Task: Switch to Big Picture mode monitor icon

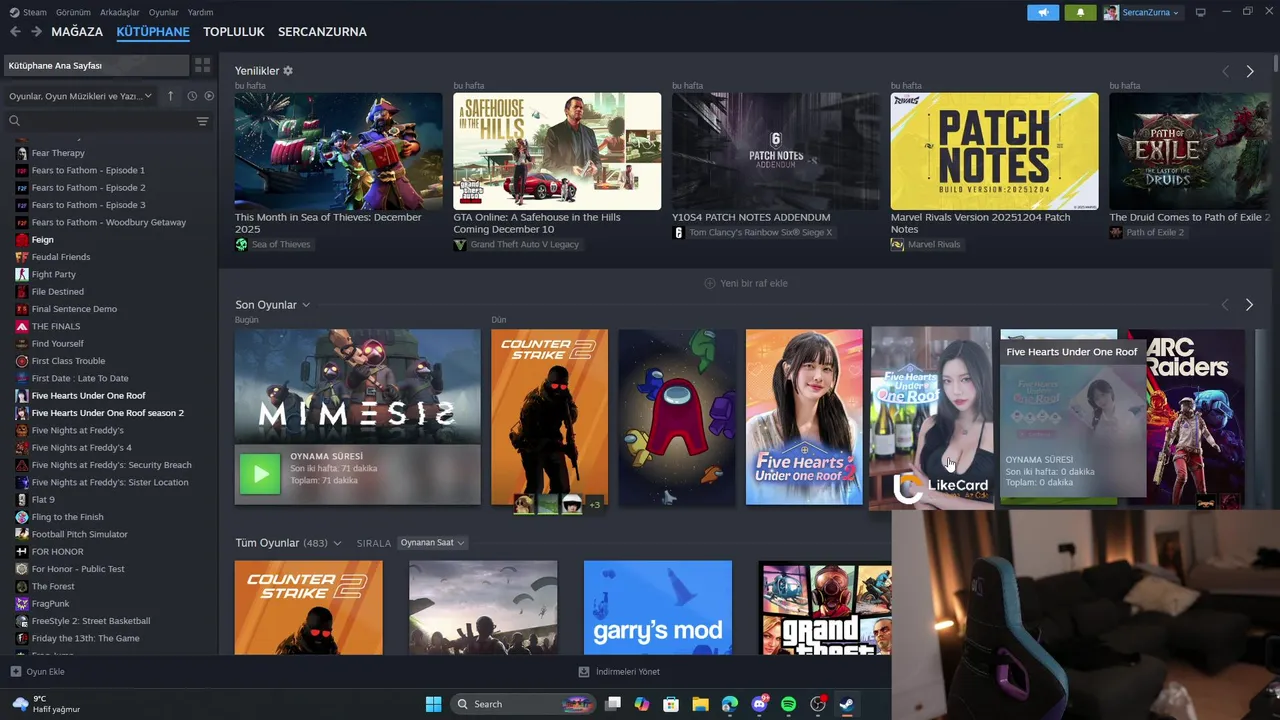Action: [x=1201, y=12]
